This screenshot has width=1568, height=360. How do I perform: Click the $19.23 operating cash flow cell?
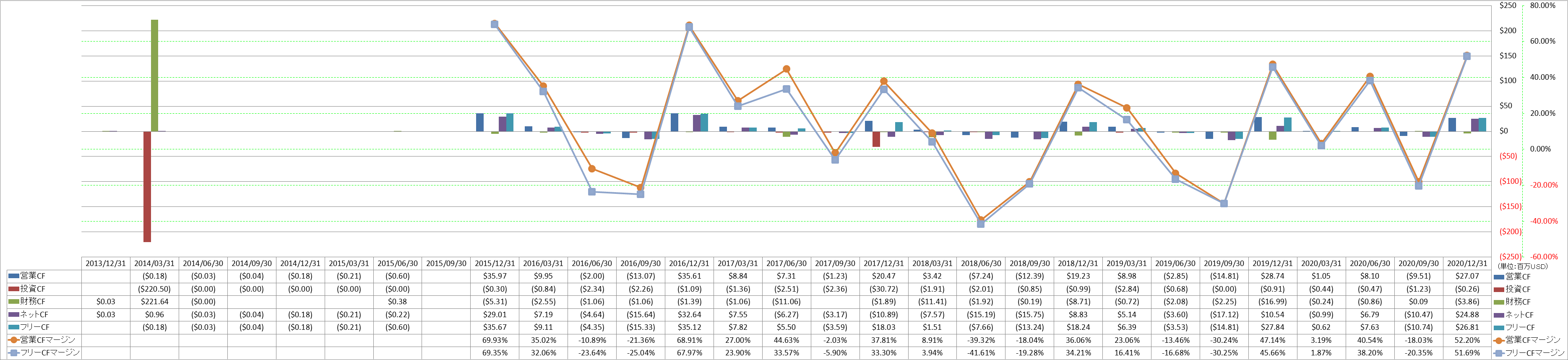(1078, 276)
